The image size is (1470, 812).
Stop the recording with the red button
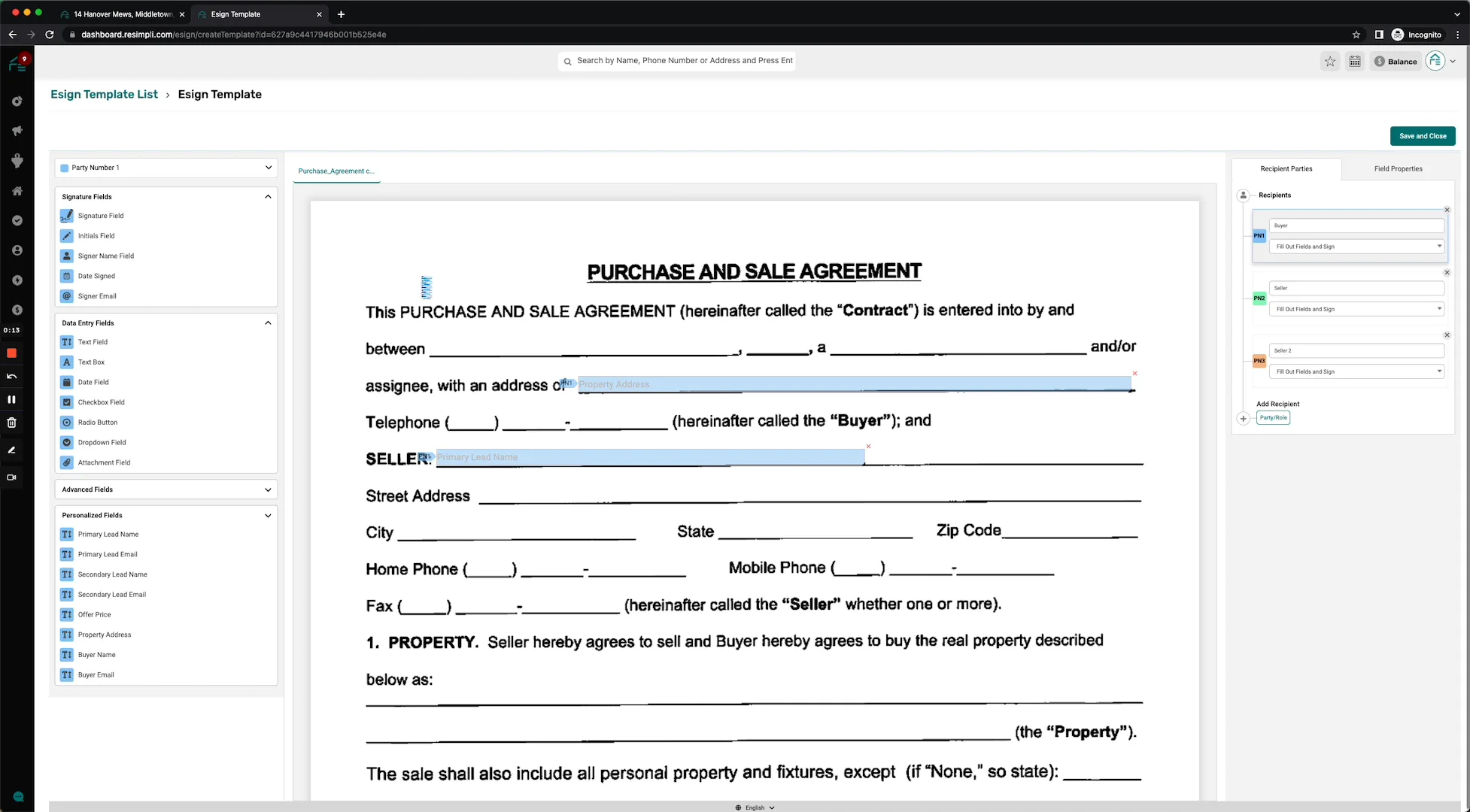[11, 353]
